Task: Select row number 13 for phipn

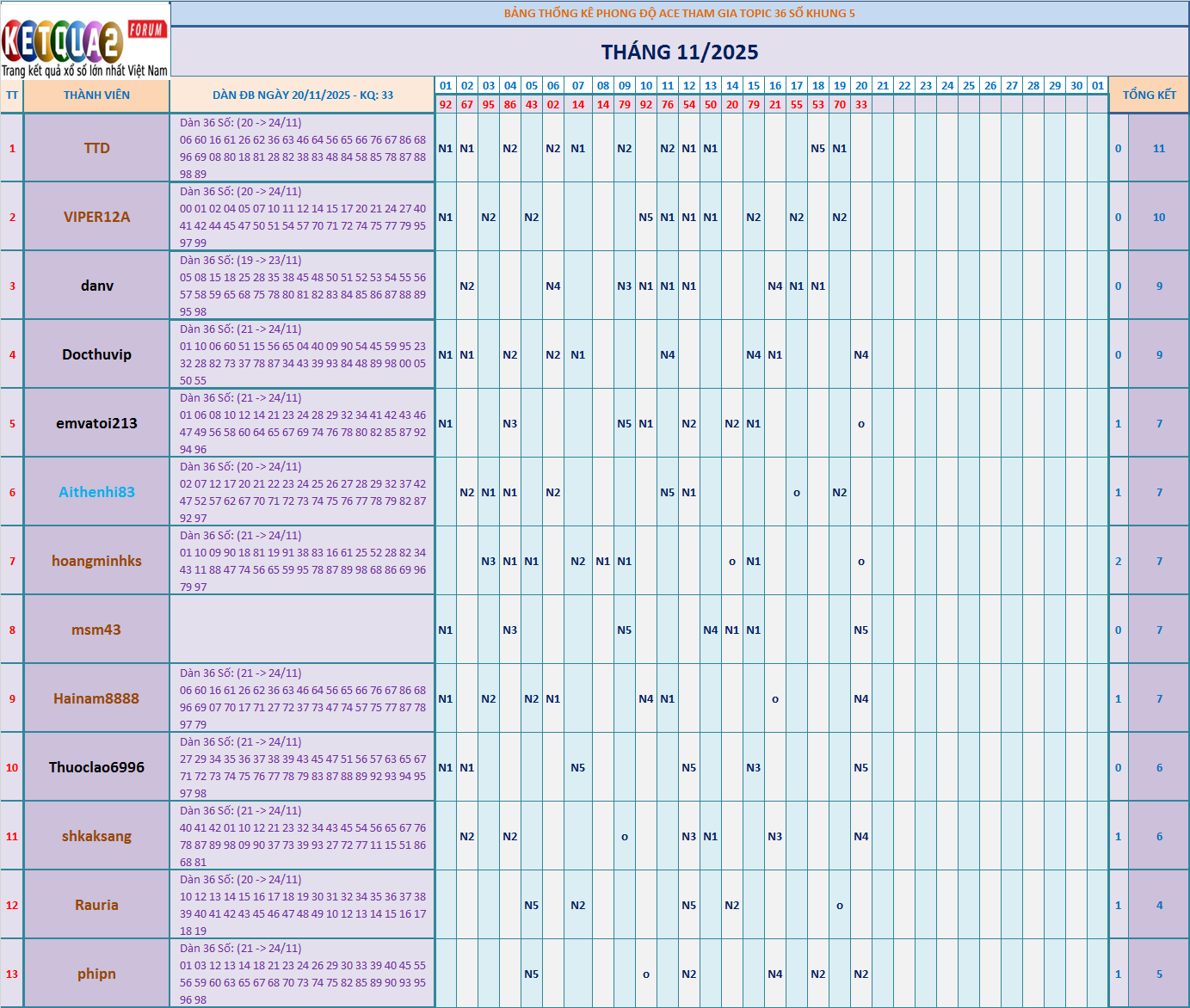Action: tap(12, 974)
